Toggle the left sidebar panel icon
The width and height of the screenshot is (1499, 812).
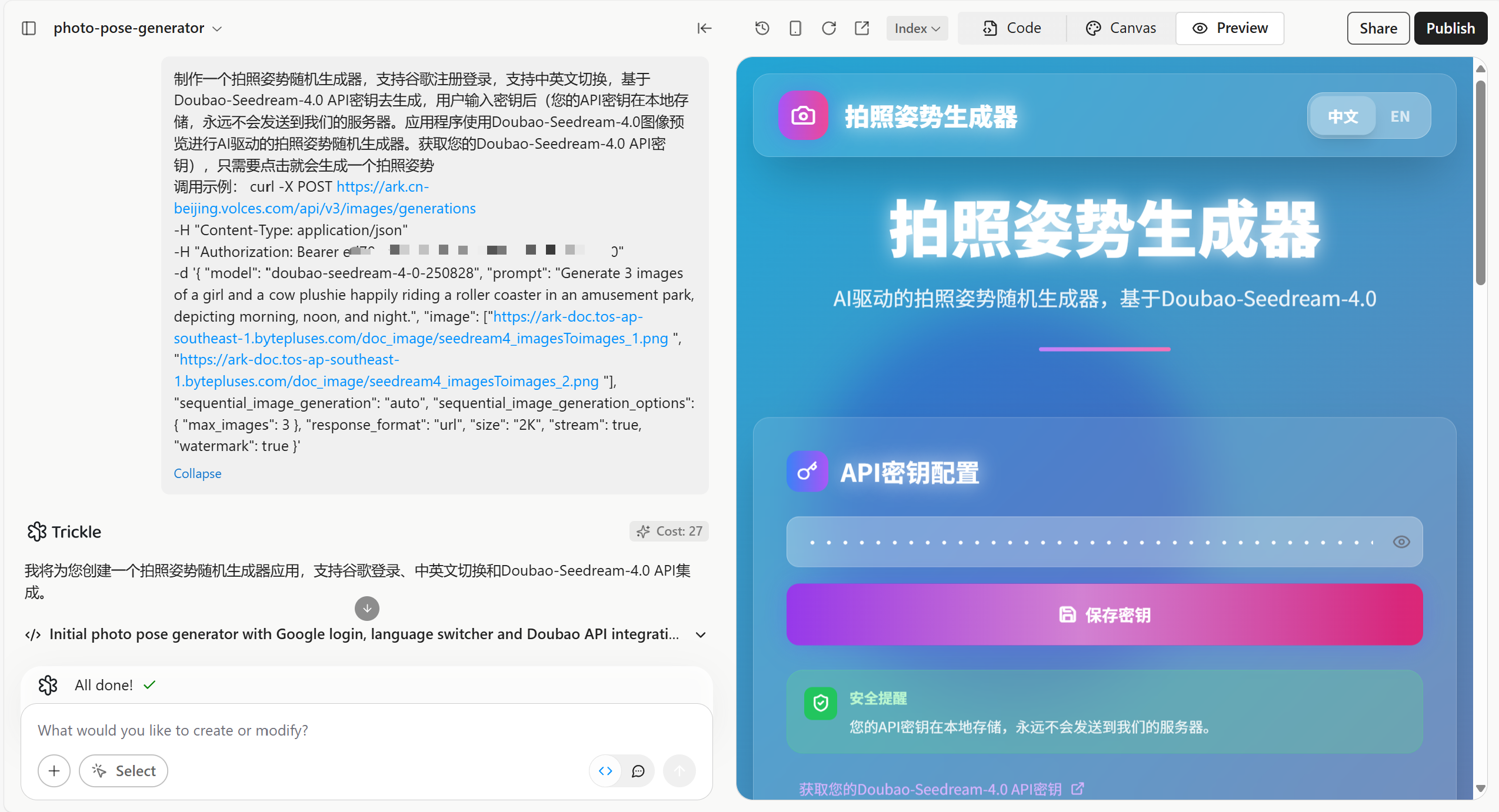(29, 28)
